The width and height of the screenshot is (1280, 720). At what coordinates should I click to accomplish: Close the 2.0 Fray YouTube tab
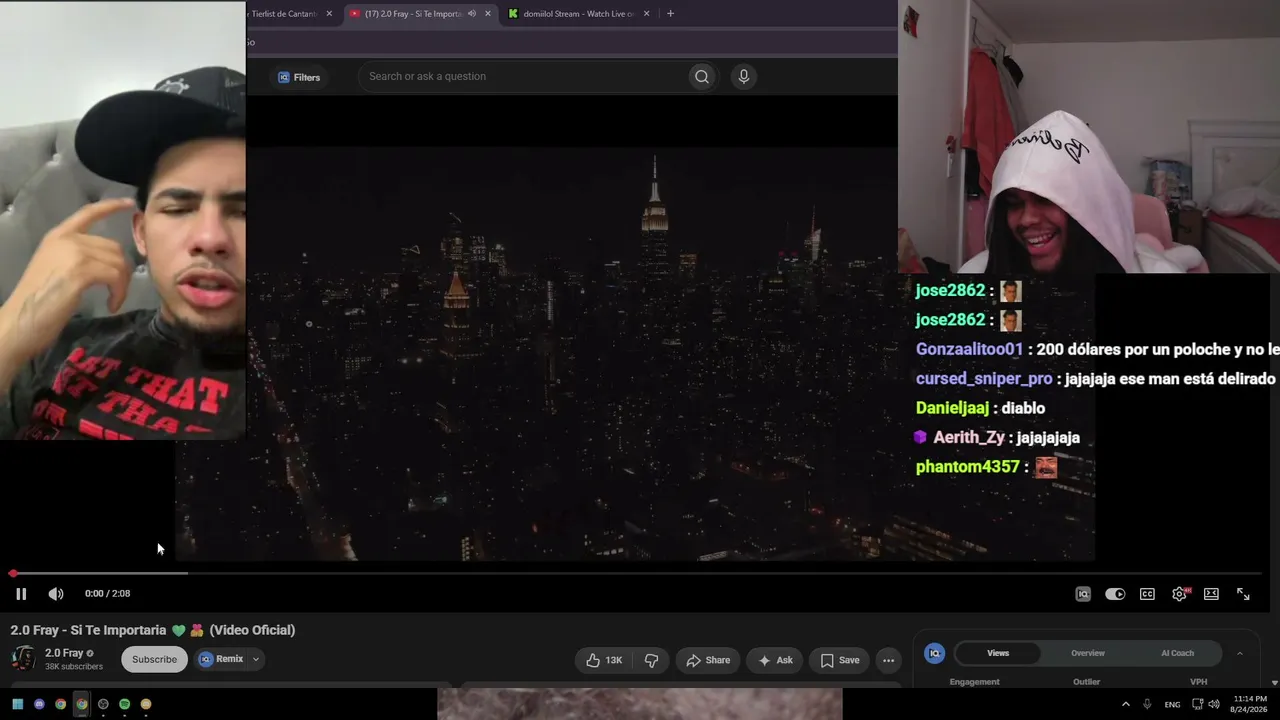coord(488,14)
